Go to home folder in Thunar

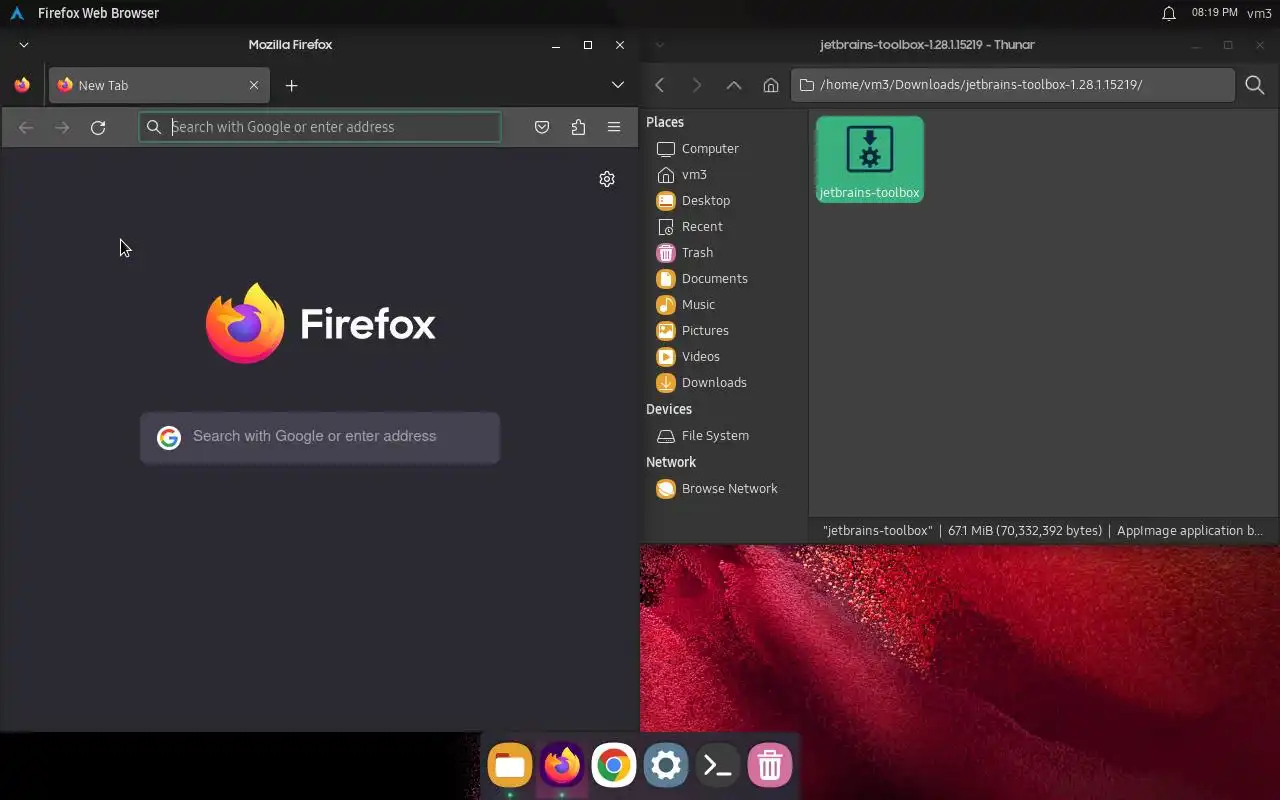[x=771, y=85]
